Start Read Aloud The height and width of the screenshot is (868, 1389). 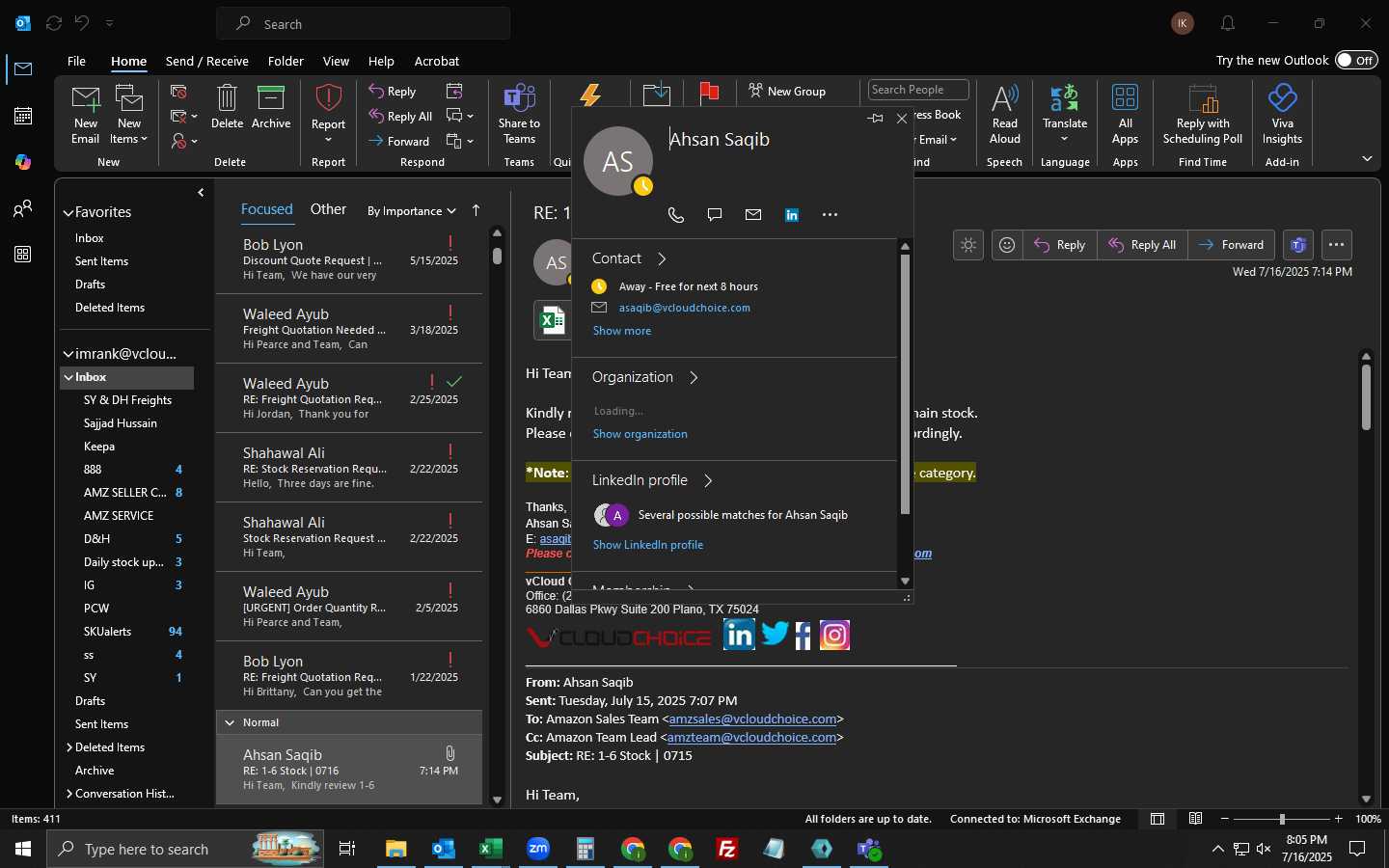[x=1004, y=115]
